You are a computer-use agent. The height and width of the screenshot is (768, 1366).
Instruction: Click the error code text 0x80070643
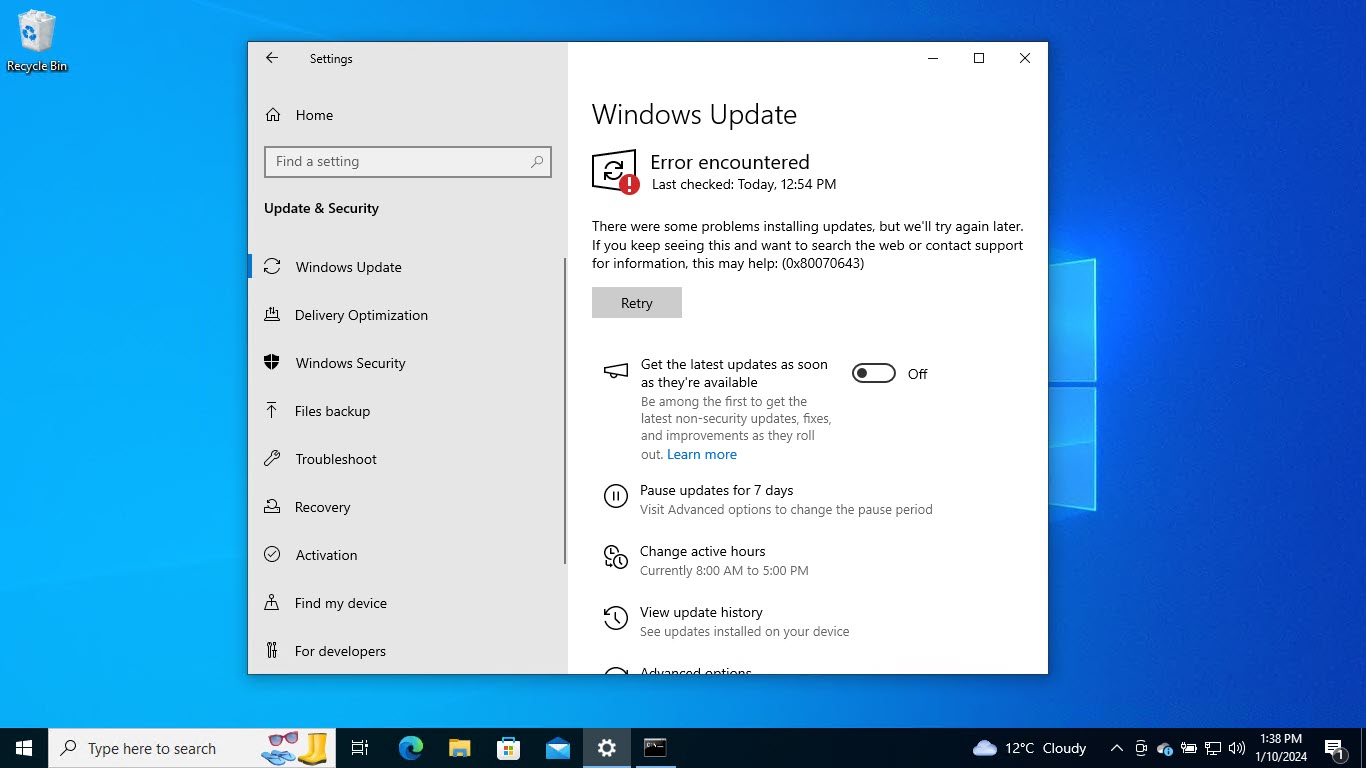(x=823, y=264)
